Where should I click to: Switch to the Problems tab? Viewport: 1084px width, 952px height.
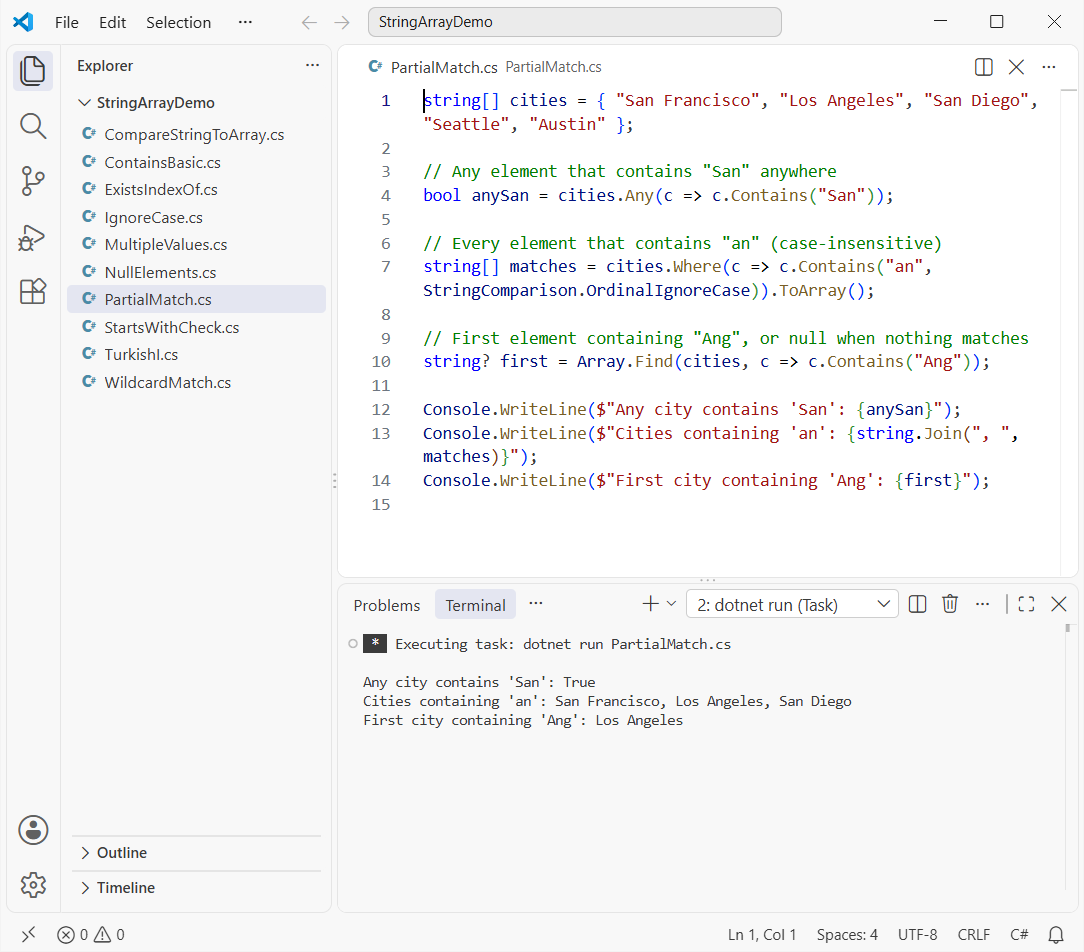click(386, 605)
